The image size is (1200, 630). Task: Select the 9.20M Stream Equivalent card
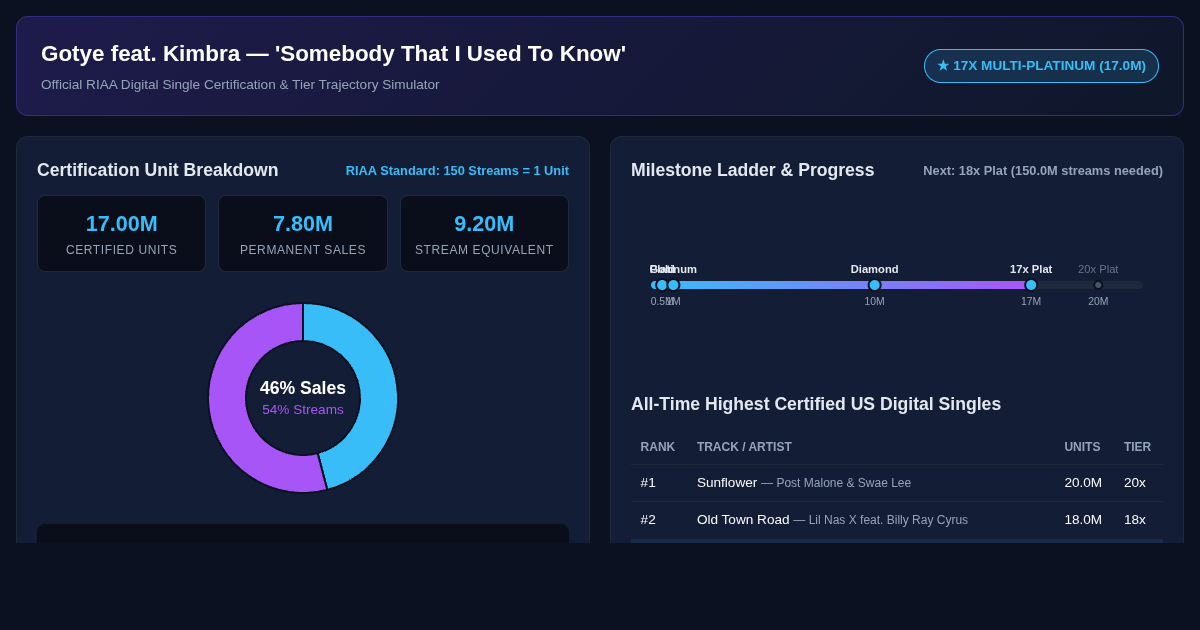pyautogui.click(x=484, y=234)
